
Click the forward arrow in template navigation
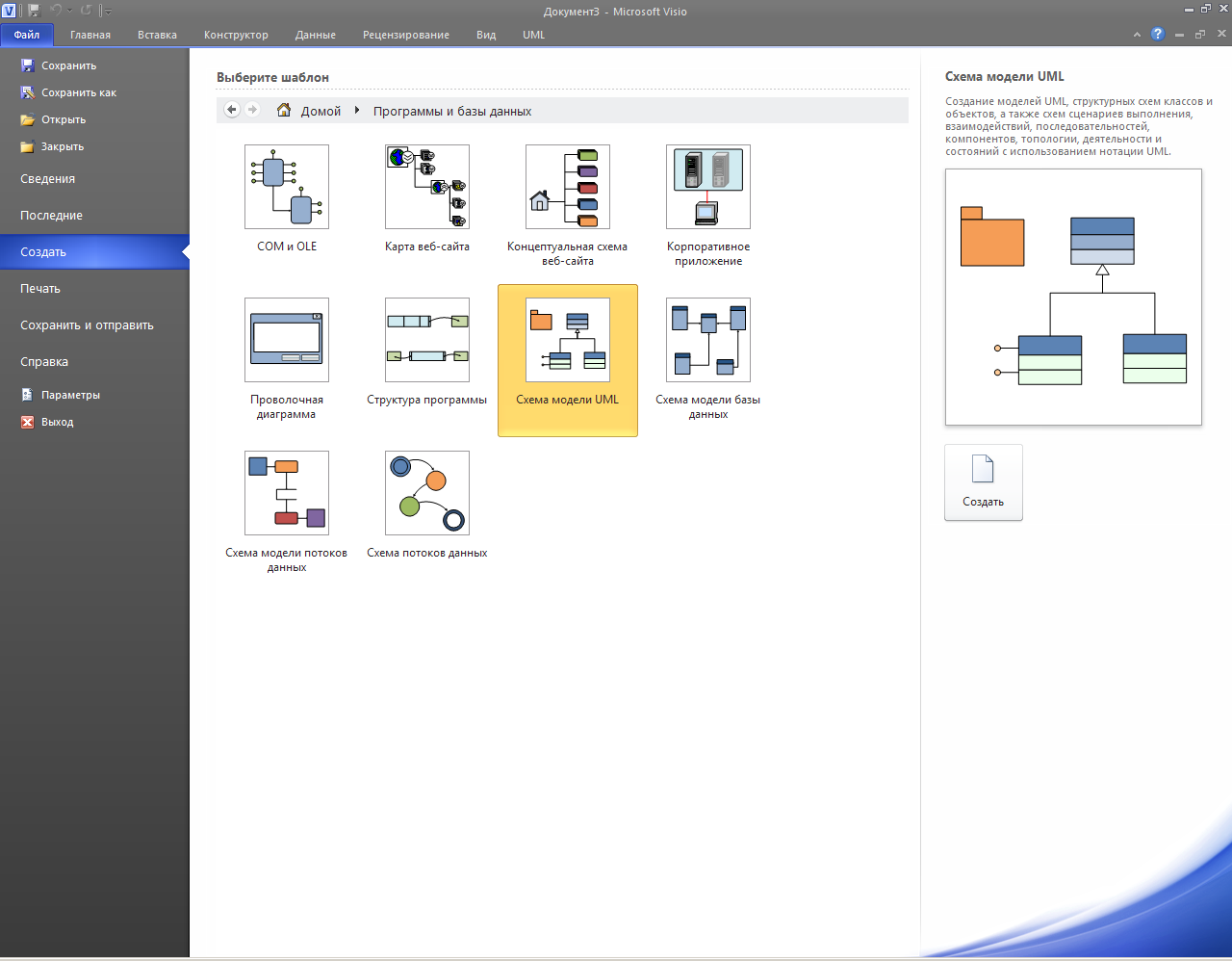click(x=253, y=110)
